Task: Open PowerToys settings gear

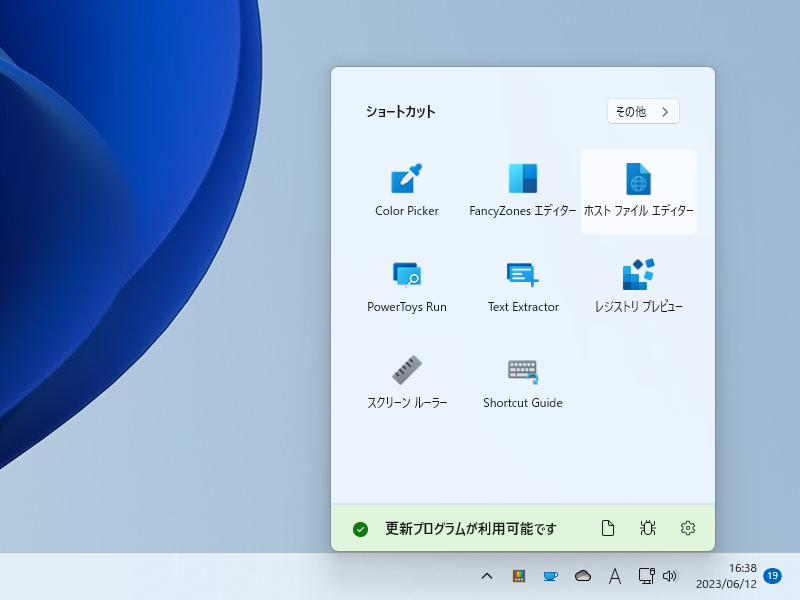Action: (688, 528)
